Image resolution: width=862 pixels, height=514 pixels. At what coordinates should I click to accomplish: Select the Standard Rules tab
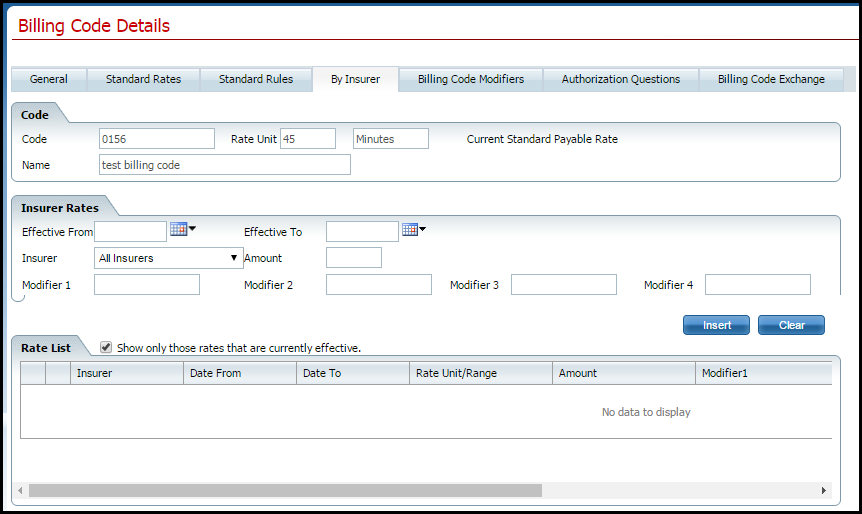click(256, 79)
